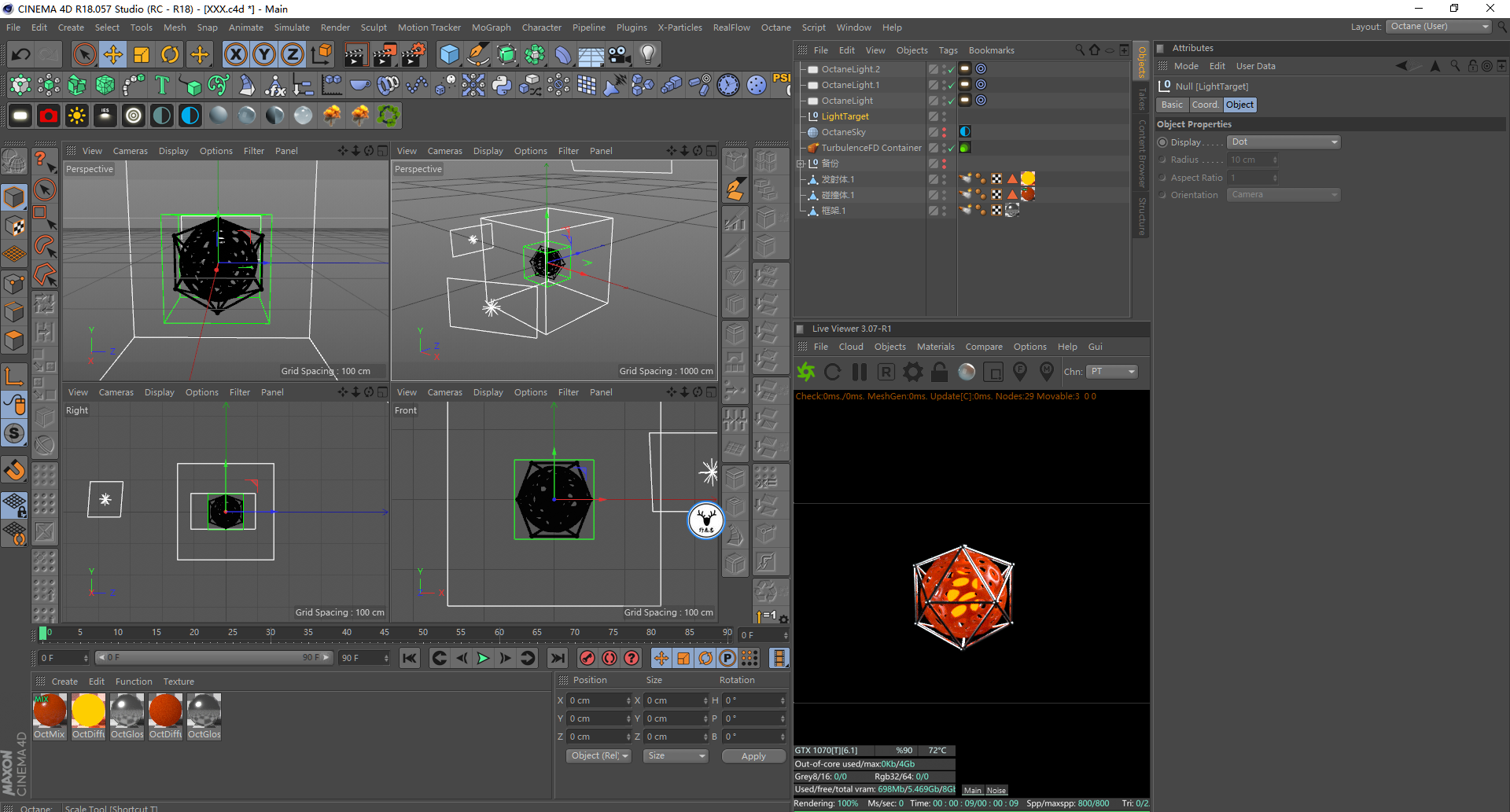Viewport: 1510px width, 812px height.
Task: Open Live Viewer settings gear
Action: pos(913,372)
